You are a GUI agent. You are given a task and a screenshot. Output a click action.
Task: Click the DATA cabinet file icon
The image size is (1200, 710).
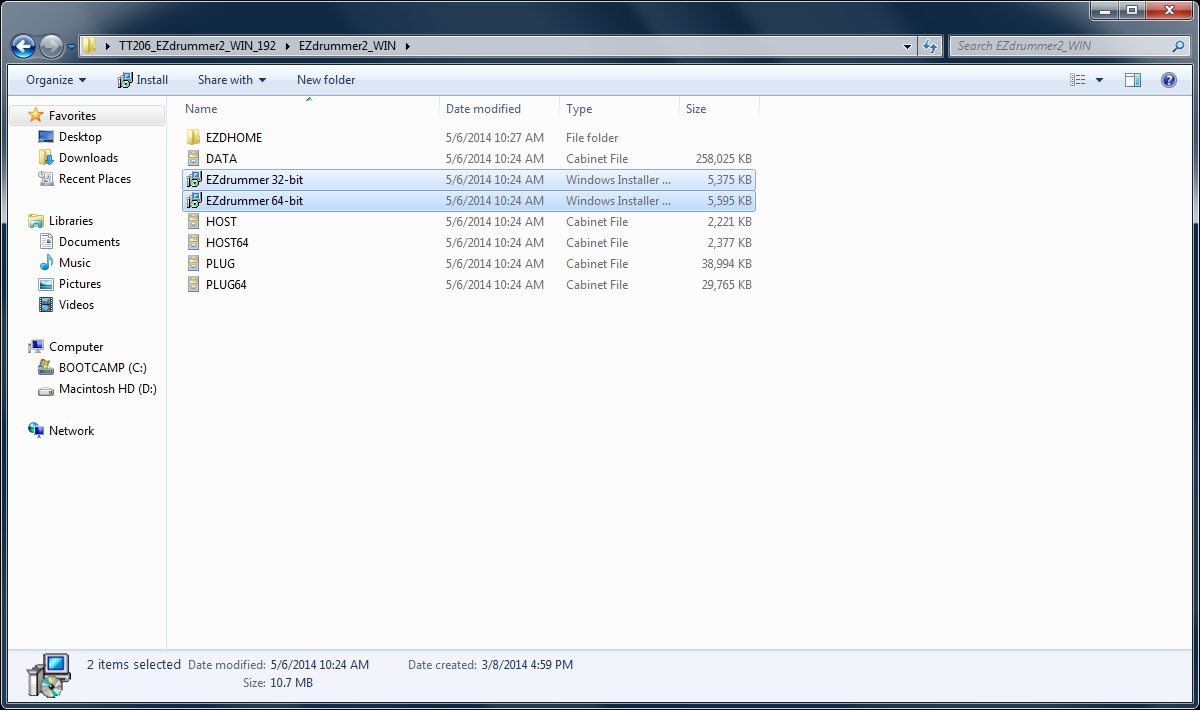coord(194,159)
